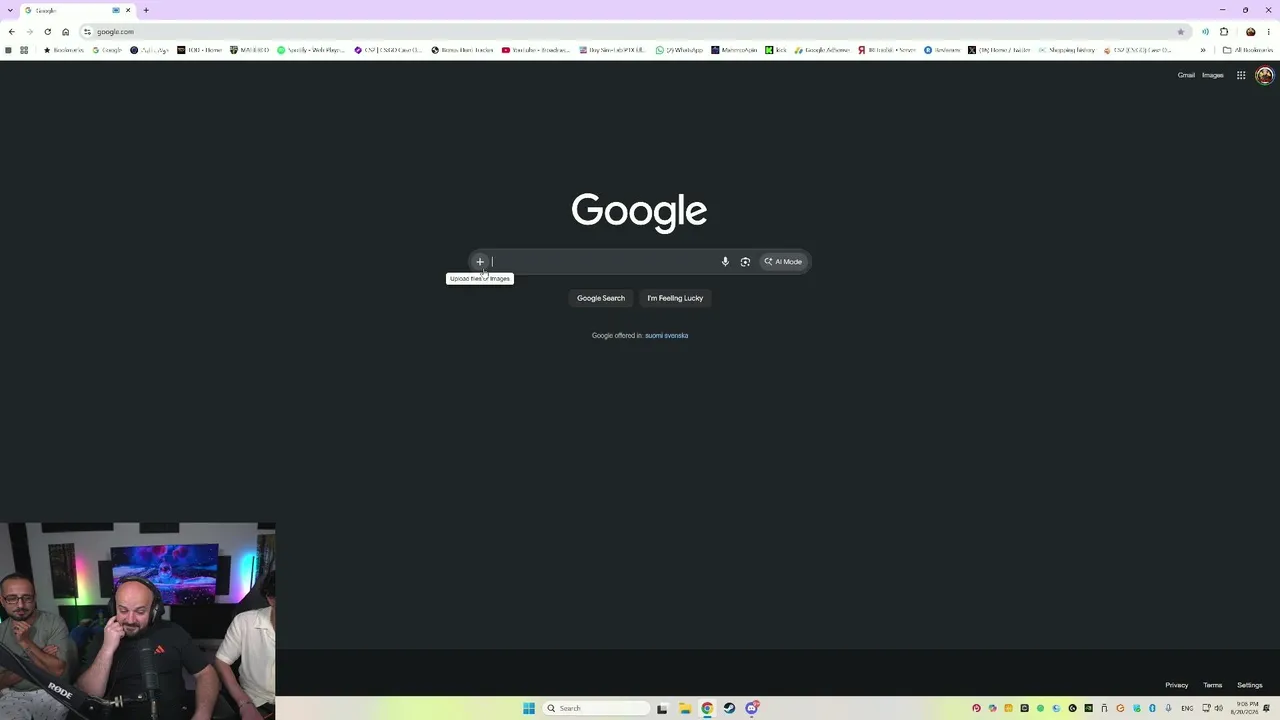Open the apps grid icon in bookmarks bar
The image size is (1280, 720).
pos(24,50)
